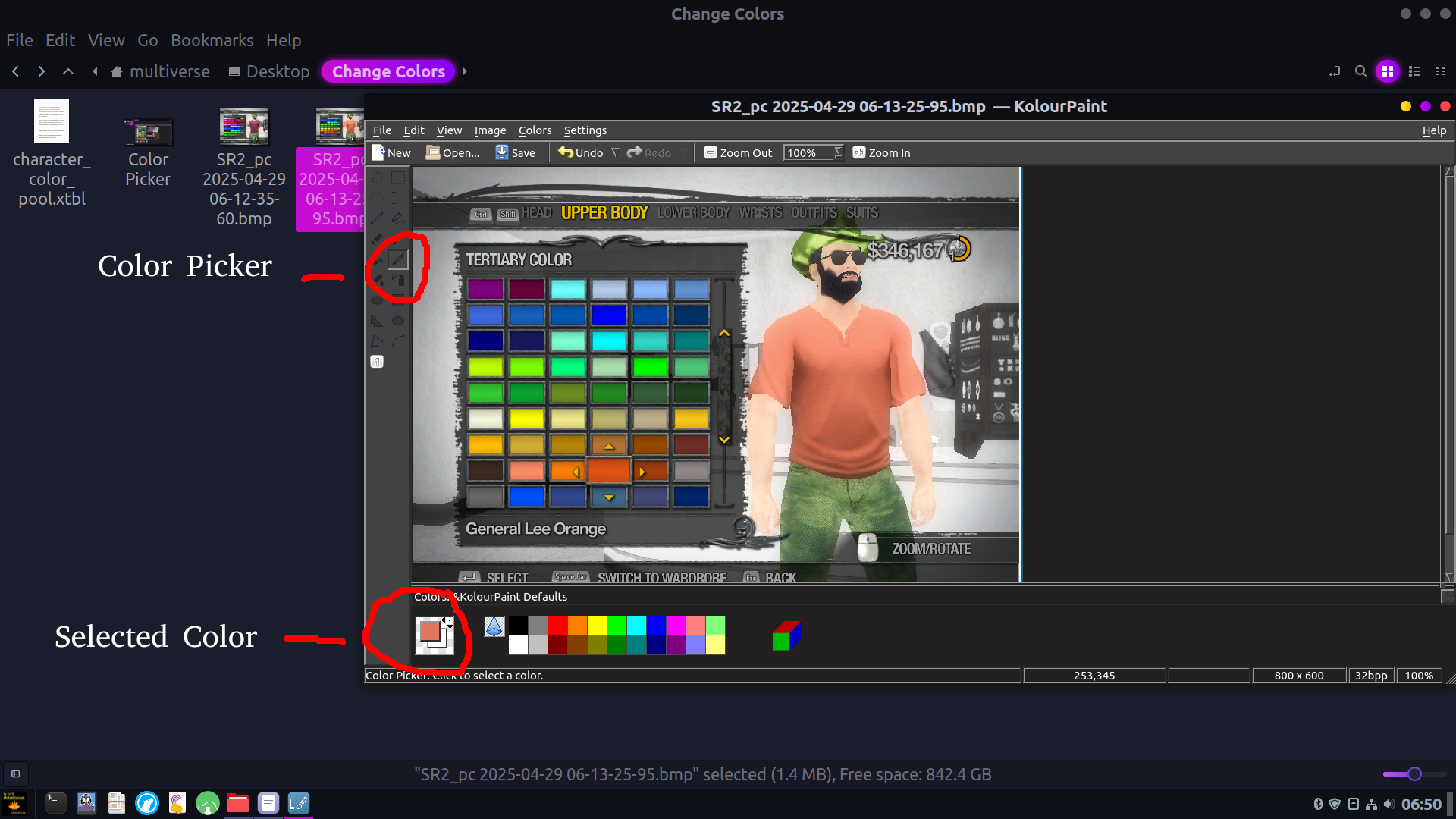Go up to parent folder
The image size is (1456, 819).
[68, 71]
